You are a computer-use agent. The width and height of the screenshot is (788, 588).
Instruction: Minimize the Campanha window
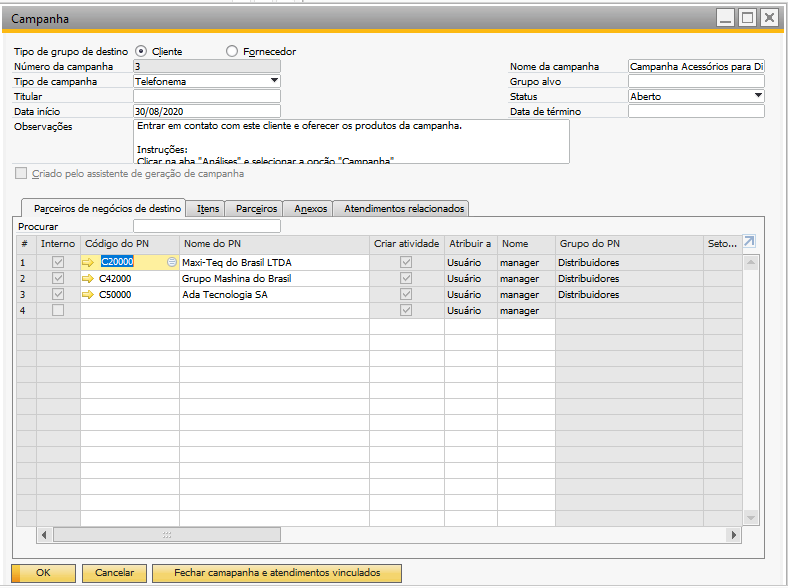(725, 18)
